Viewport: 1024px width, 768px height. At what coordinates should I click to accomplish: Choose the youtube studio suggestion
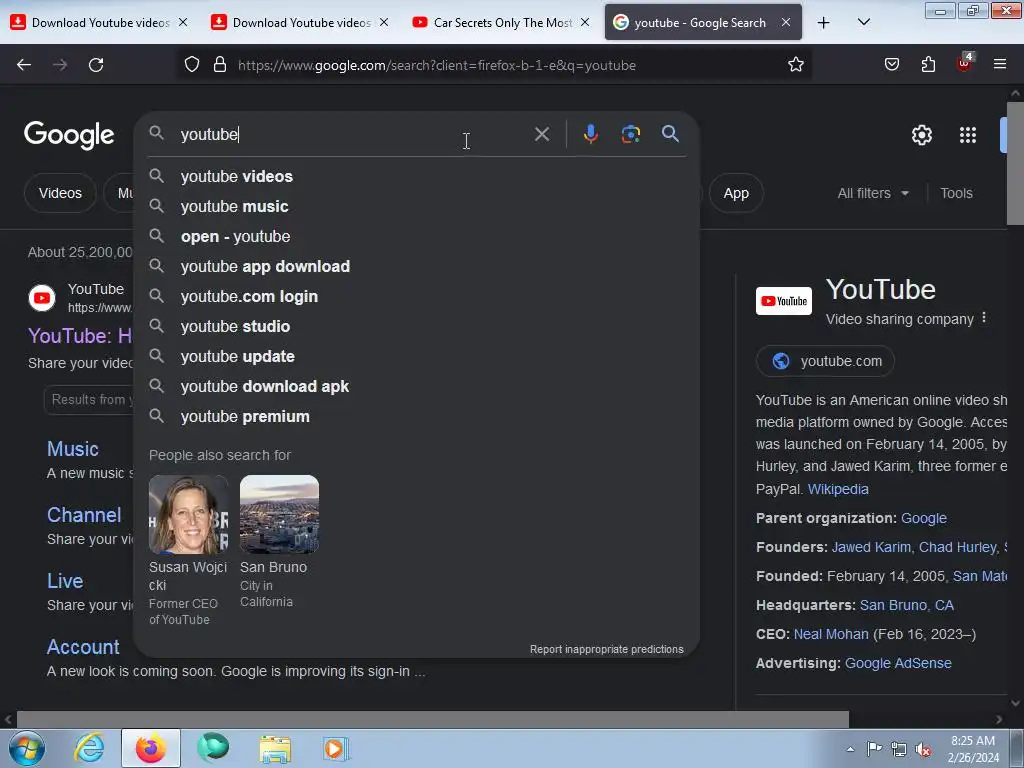point(417,327)
